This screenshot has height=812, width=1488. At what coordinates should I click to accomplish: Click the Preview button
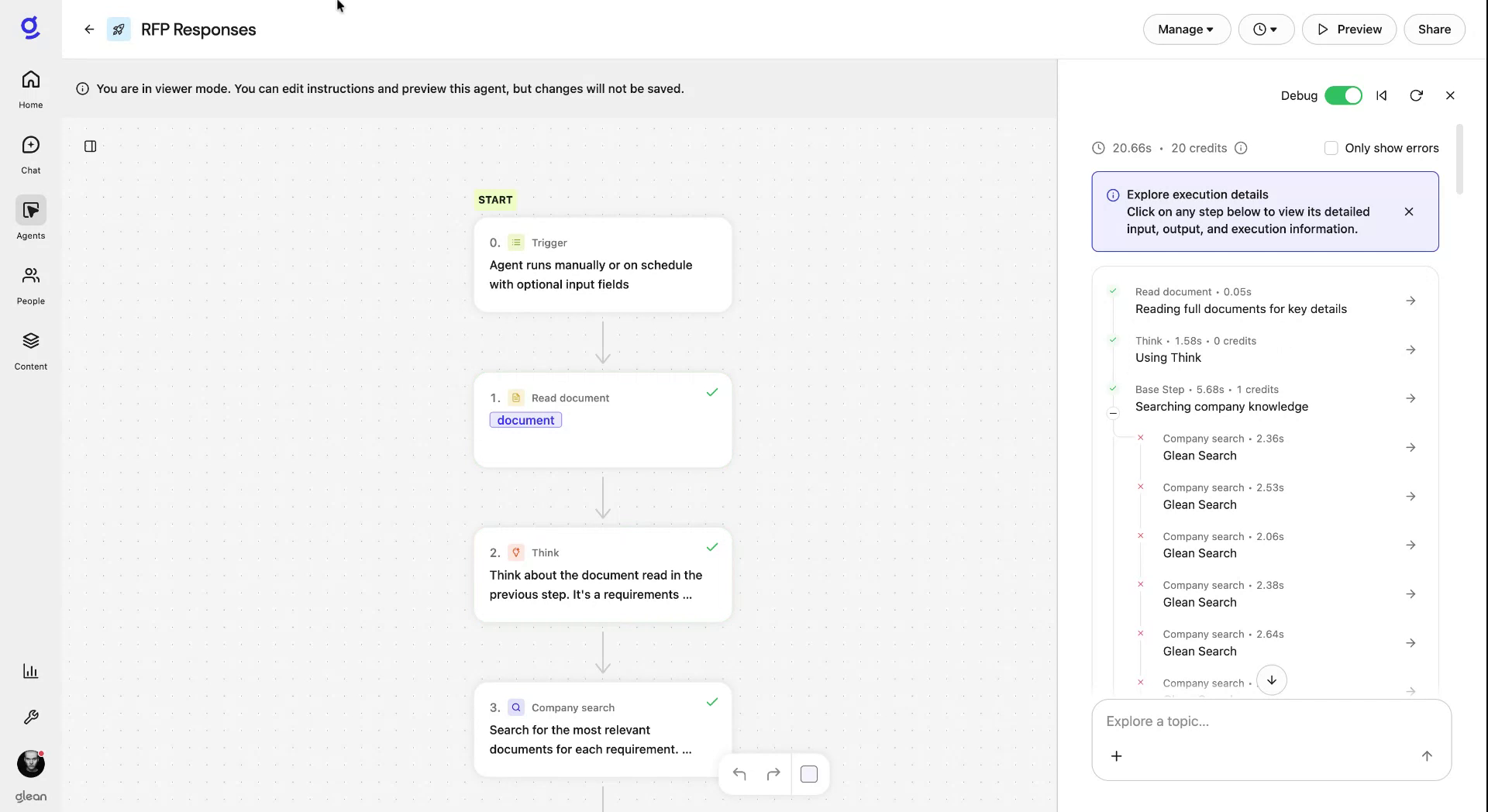click(1348, 29)
